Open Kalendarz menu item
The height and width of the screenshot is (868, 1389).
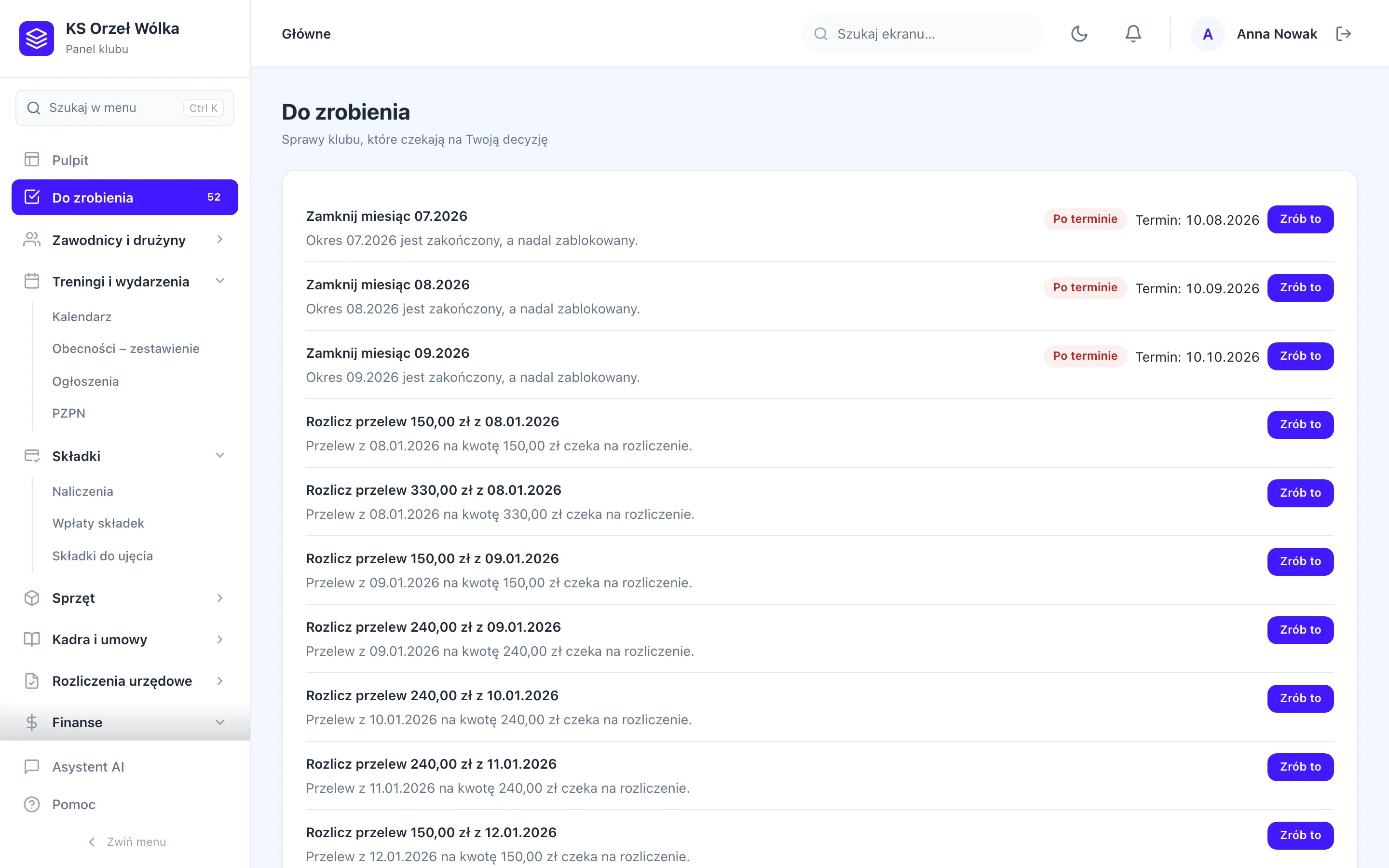(82, 317)
